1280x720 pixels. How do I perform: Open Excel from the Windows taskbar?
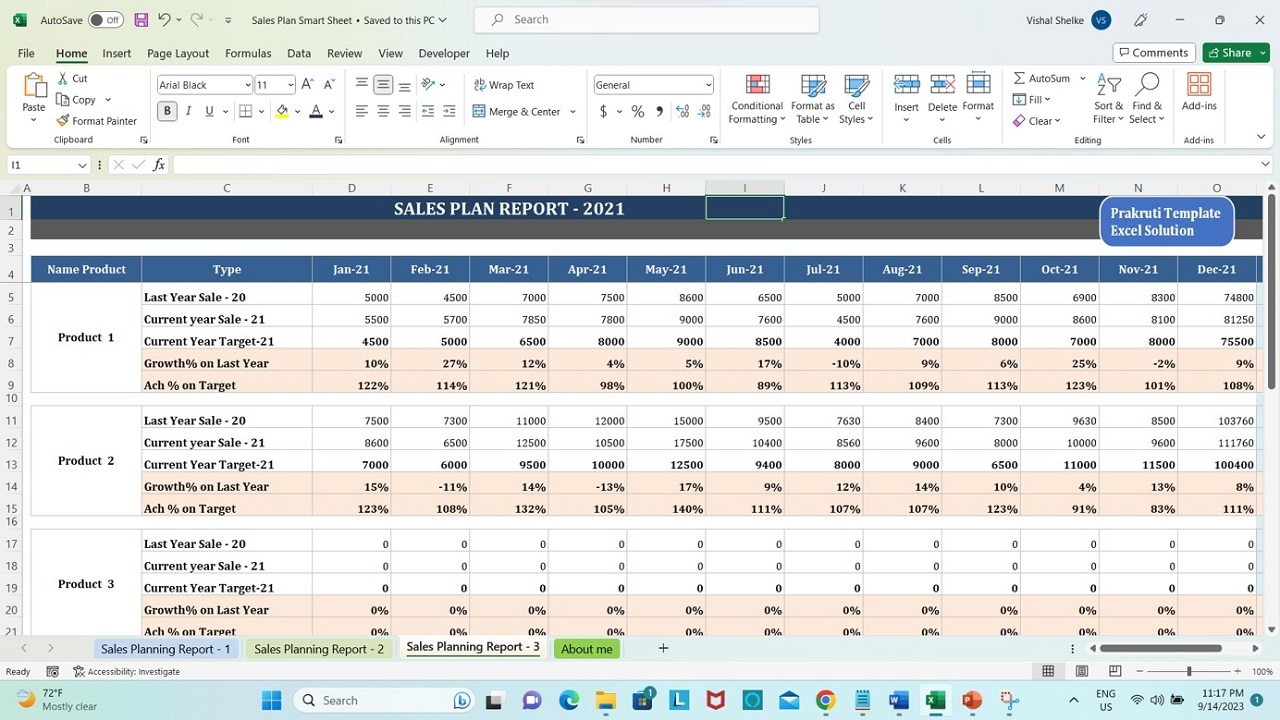935,700
